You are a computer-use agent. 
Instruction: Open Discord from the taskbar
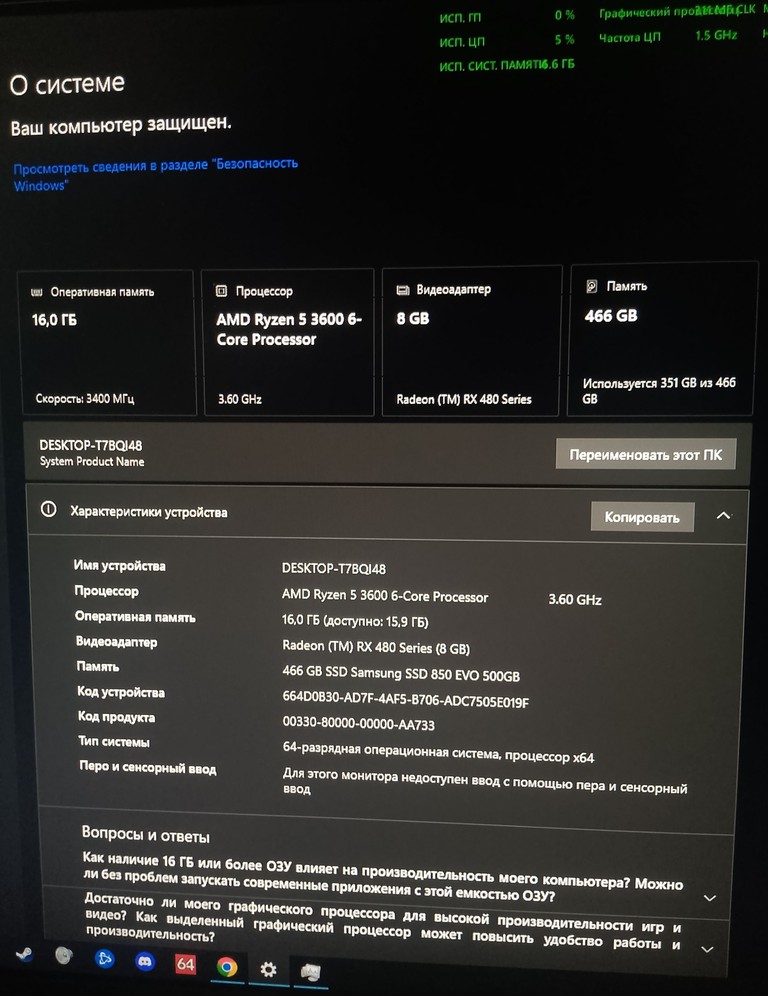(145, 961)
